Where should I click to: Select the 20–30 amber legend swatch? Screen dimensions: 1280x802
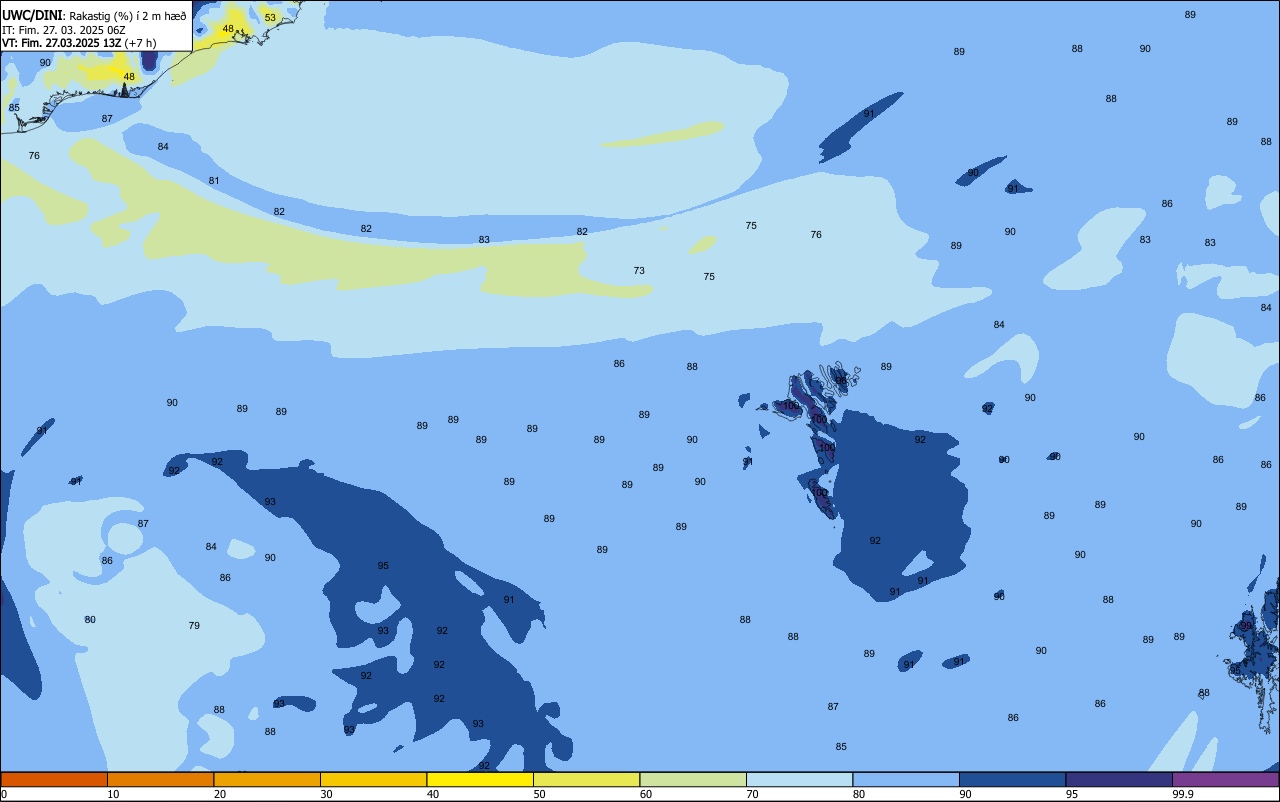pyautogui.click(x=267, y=779)
